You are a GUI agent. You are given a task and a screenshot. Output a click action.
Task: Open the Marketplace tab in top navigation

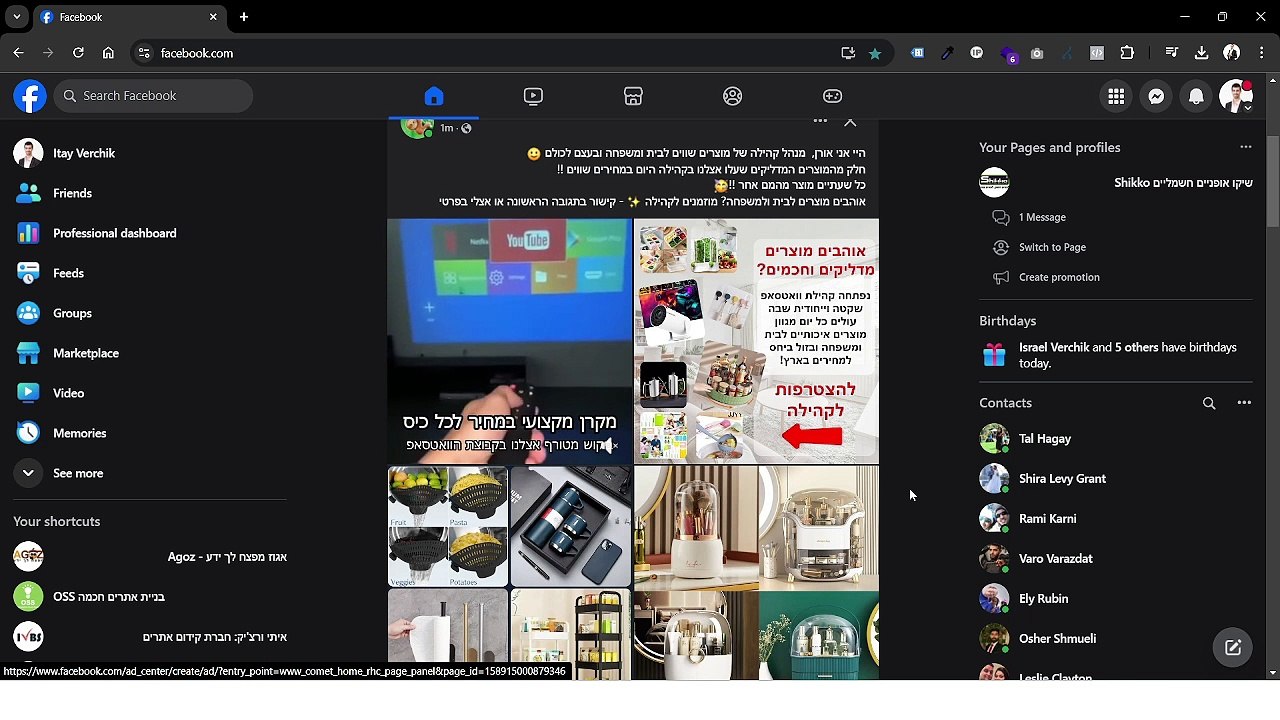(633, 96)
